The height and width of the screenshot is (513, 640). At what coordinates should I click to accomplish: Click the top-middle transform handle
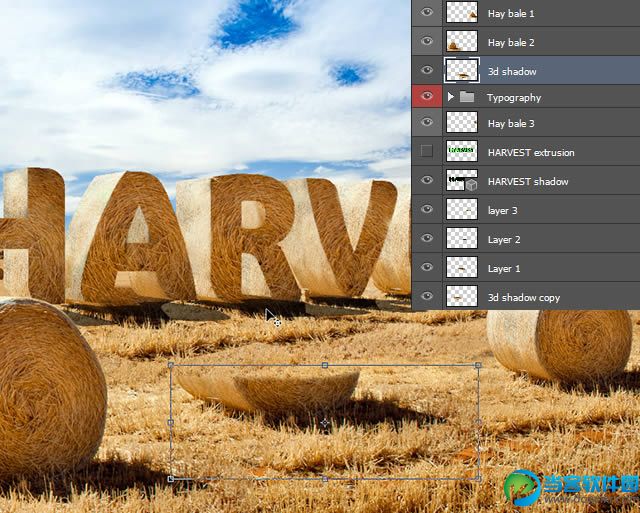[x=324, y=365]
